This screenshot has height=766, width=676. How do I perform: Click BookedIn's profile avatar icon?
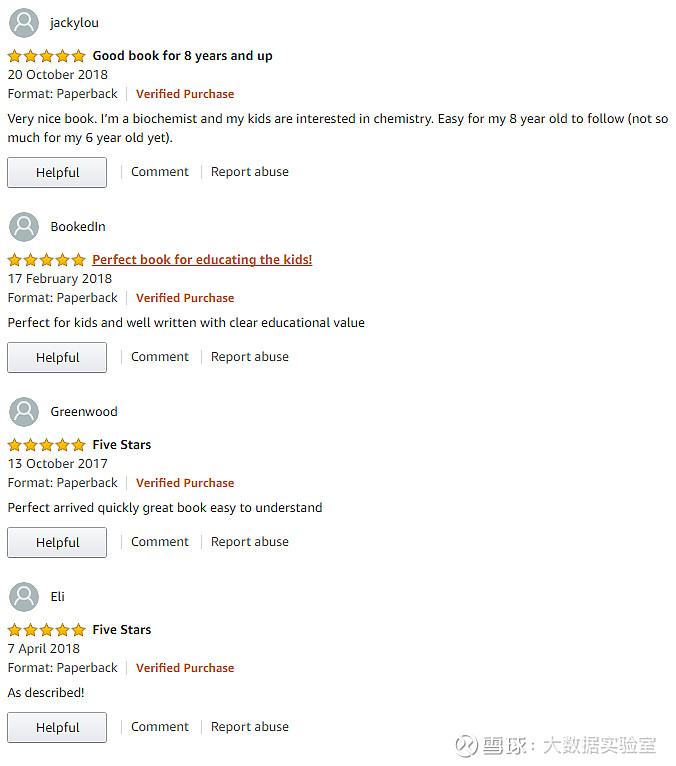(24, 227)
